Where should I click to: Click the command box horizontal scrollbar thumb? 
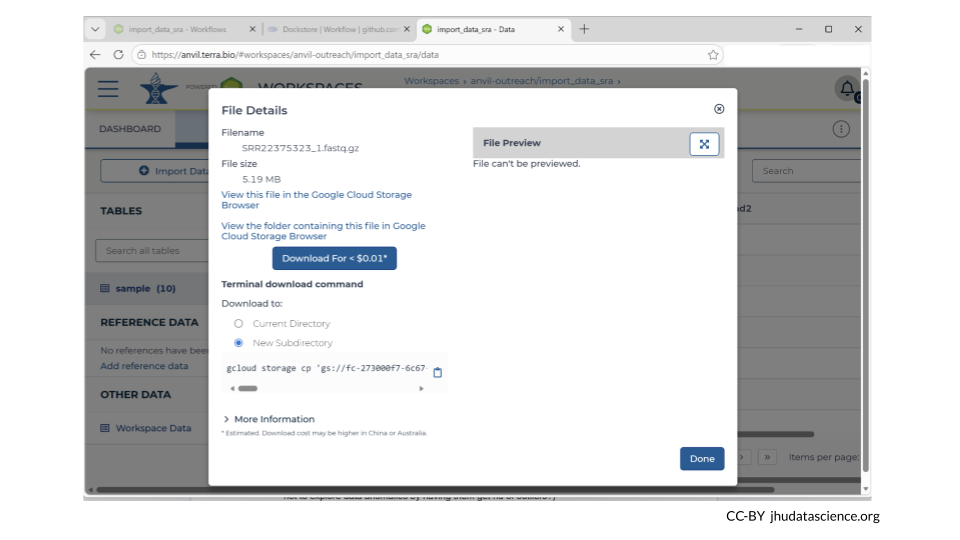pos(248,388)
